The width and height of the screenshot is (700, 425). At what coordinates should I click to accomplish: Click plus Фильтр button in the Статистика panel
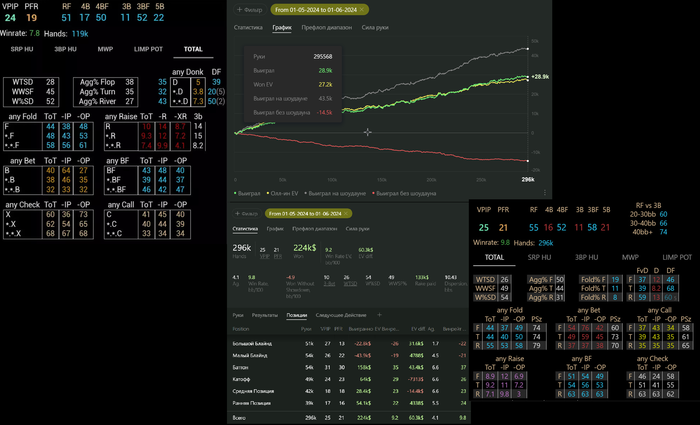pyautogui.click(x=246, y=213)
